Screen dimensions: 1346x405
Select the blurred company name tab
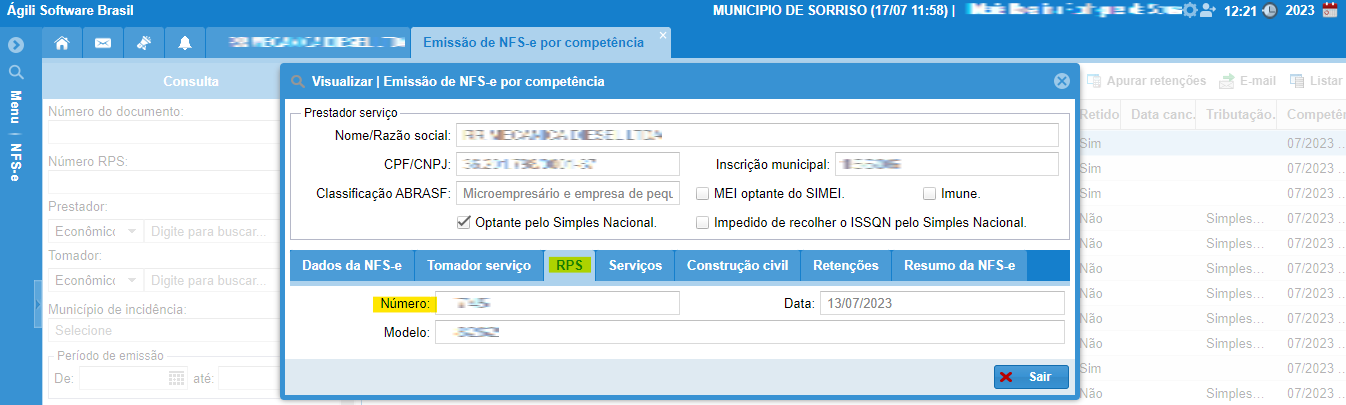coord(308,43)
